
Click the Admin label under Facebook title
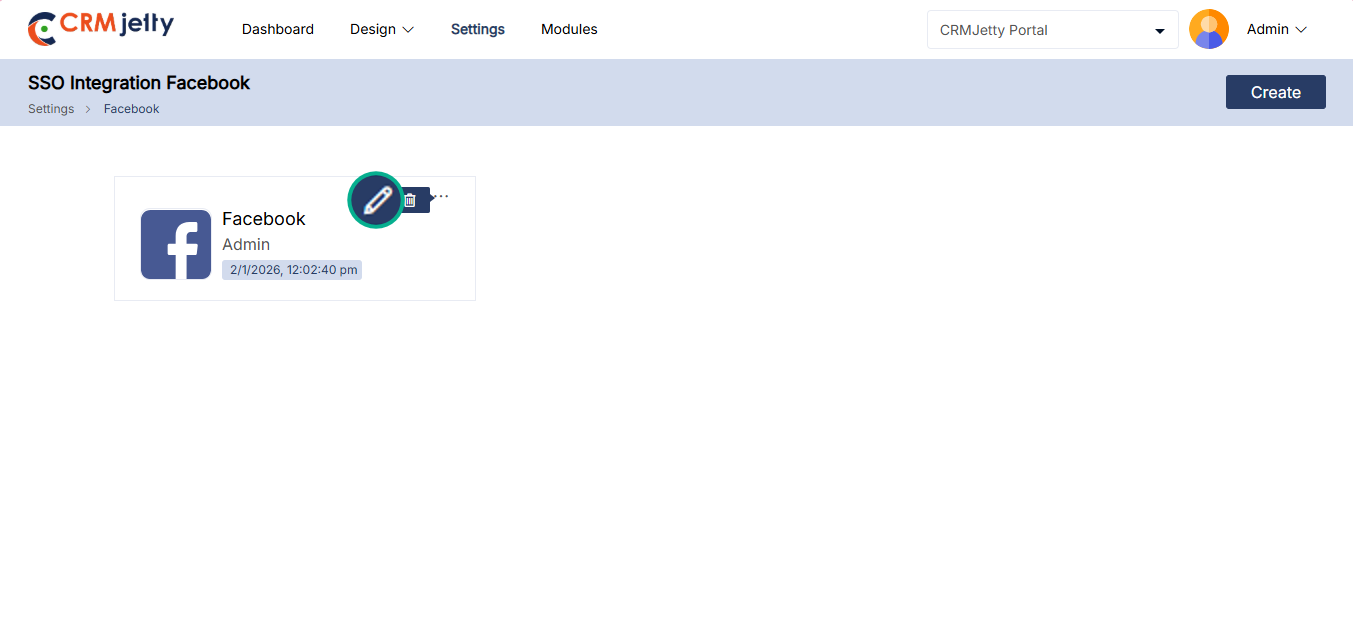[x=246, y=245]
